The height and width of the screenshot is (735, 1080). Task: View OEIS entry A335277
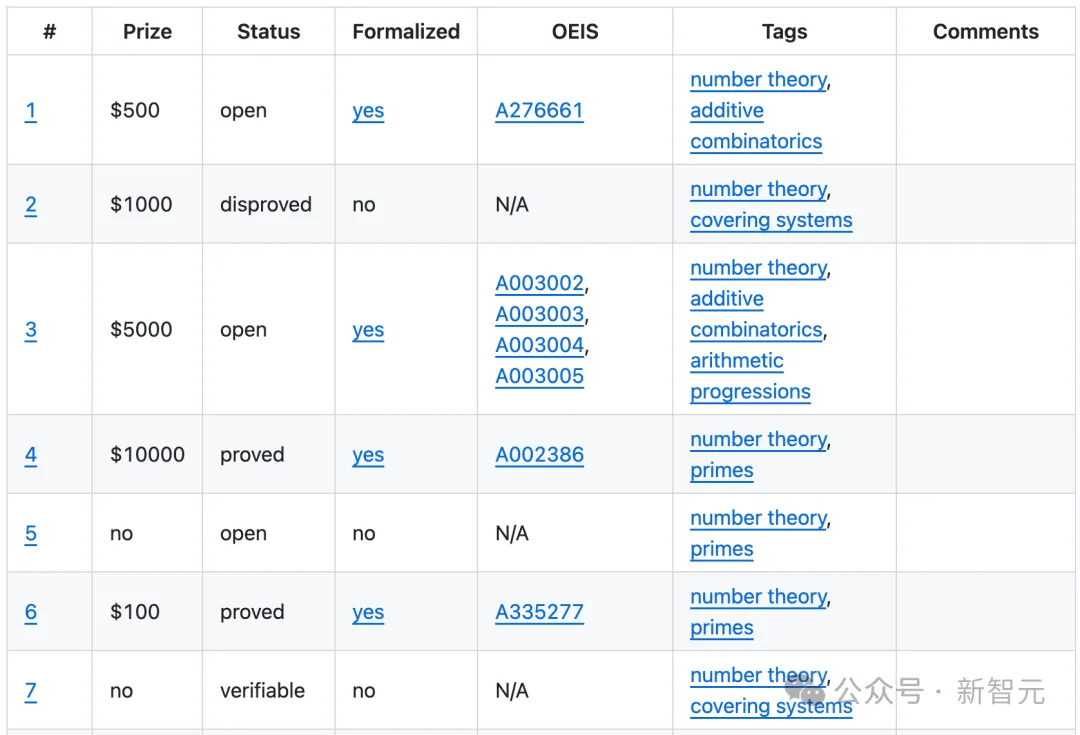[x=539, y=612]
